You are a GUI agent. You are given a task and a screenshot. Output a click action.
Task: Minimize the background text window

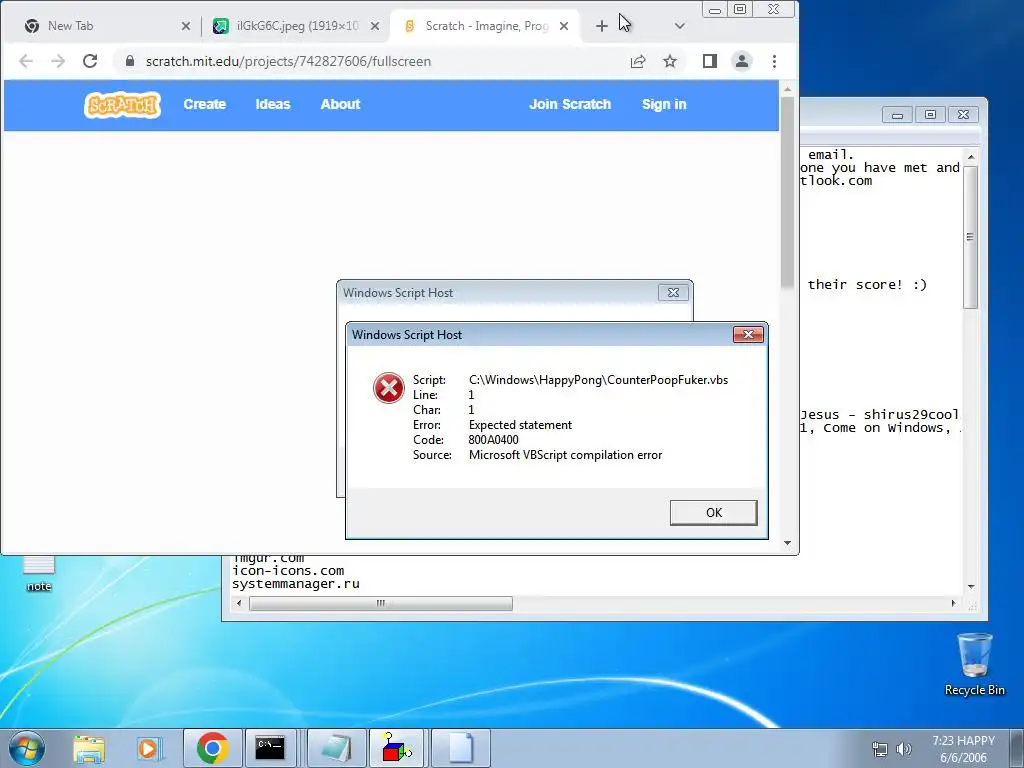(897, 115)
